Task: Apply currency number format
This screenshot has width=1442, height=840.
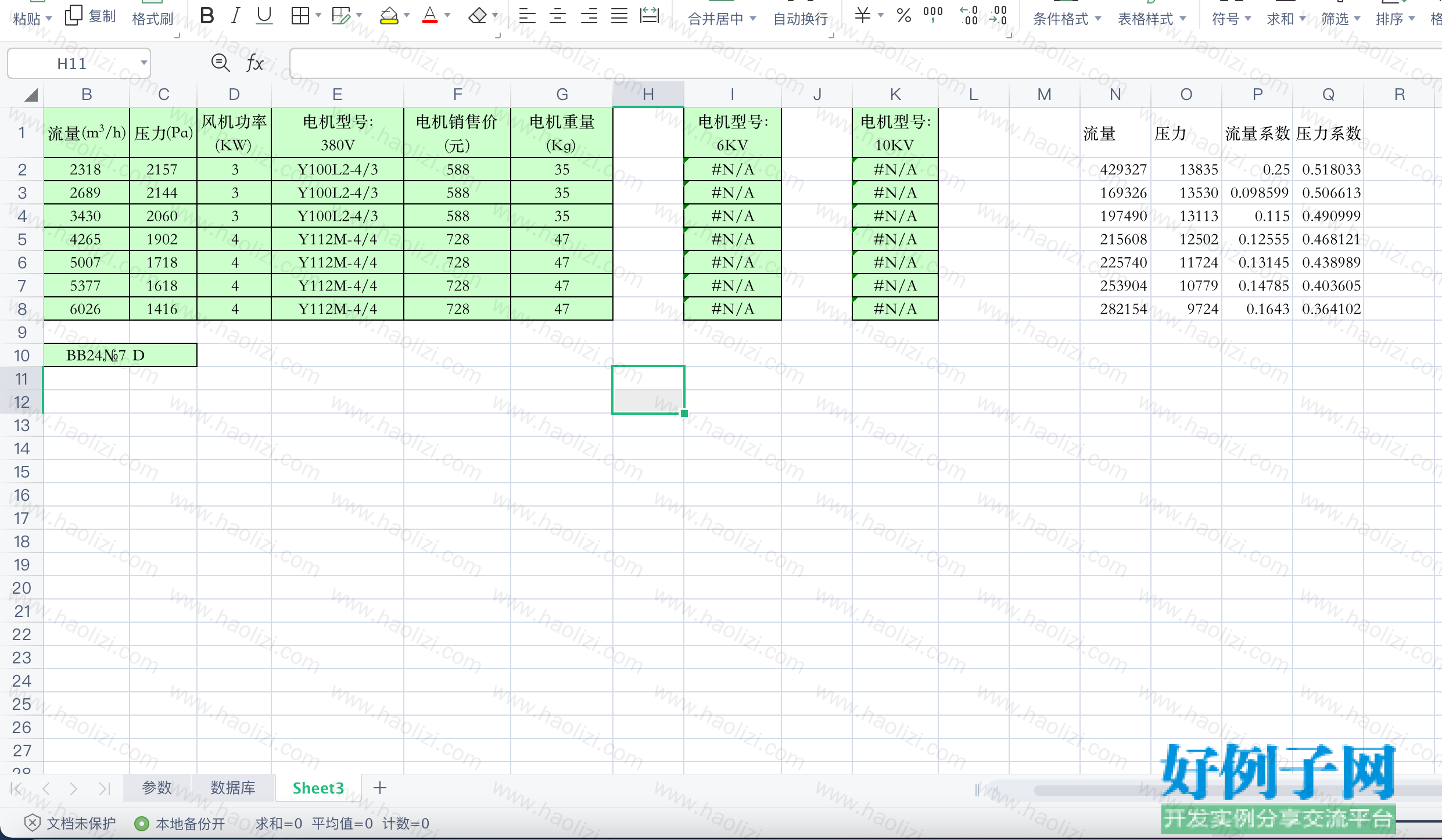Action: [x=863, y=16]
